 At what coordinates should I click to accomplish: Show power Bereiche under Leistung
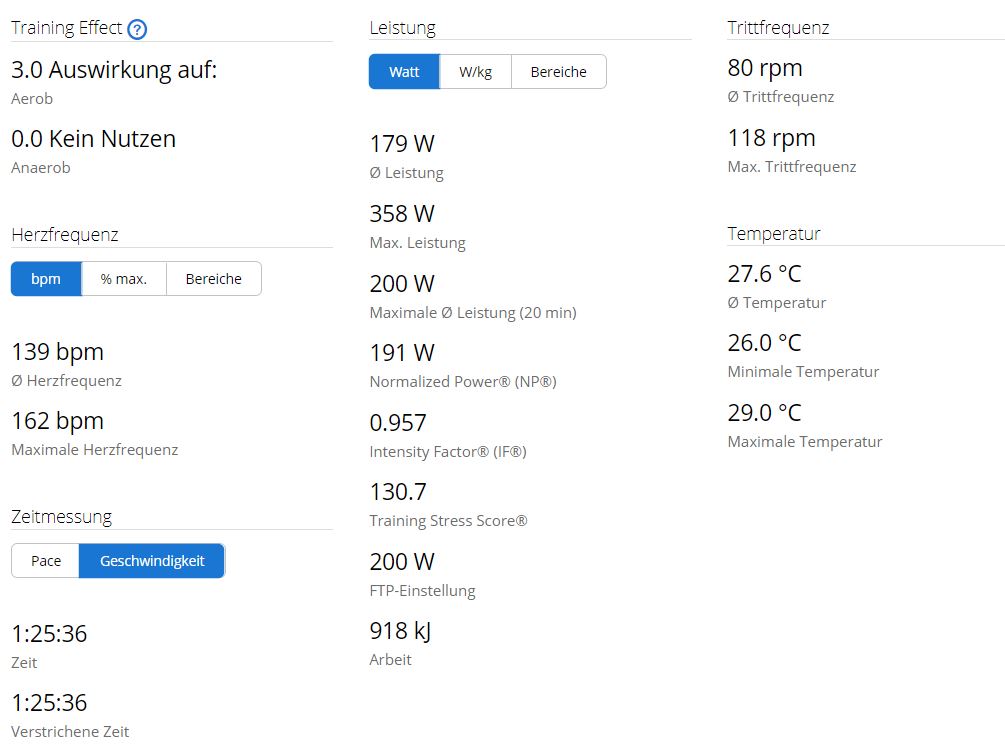click(x=558, y=72)
